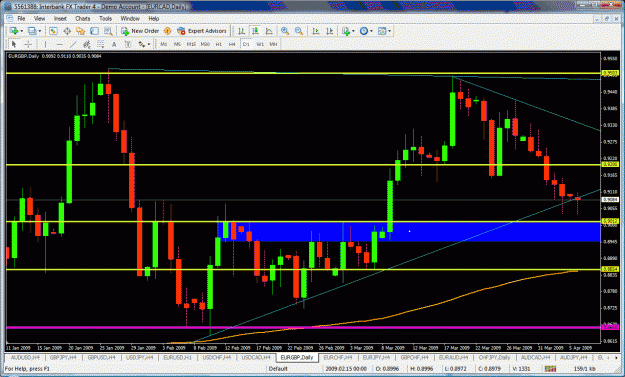Click the New Order button

coord(140,31)
